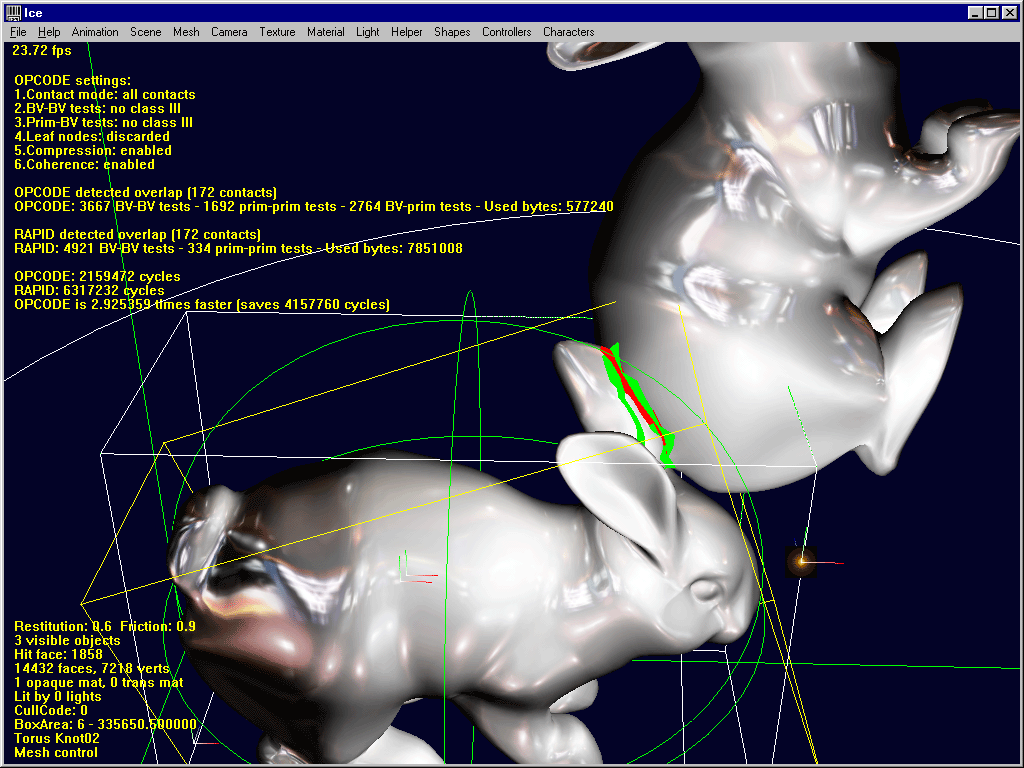Click '5.Compression: enabled' line
The height and width of the screenshot is (768, 1024).
coord(93,151)
